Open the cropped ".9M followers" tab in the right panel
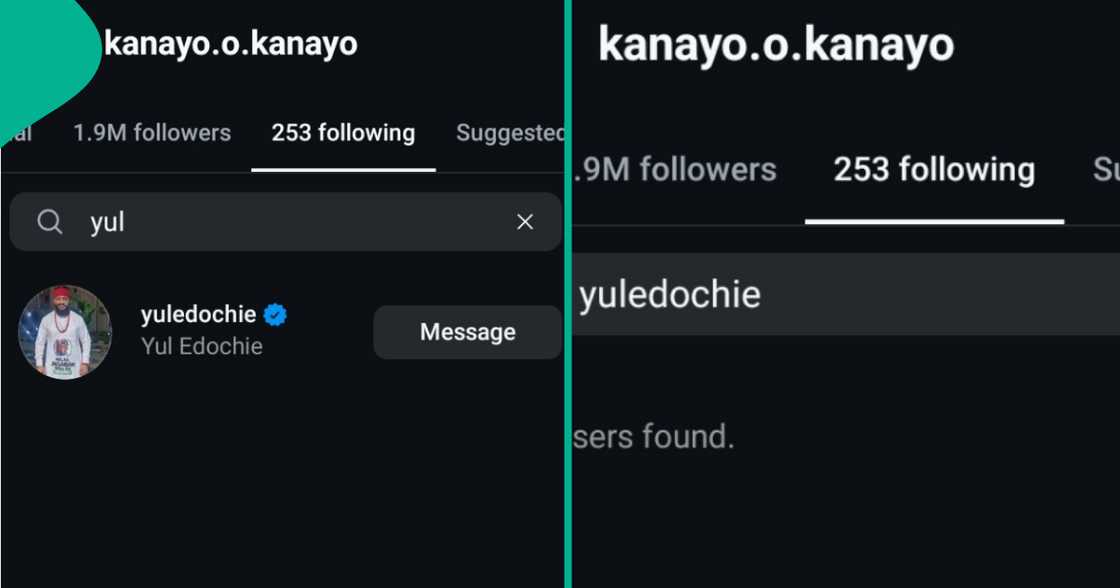Viewport: 1120px width, 588px height. tap(676, 170)
